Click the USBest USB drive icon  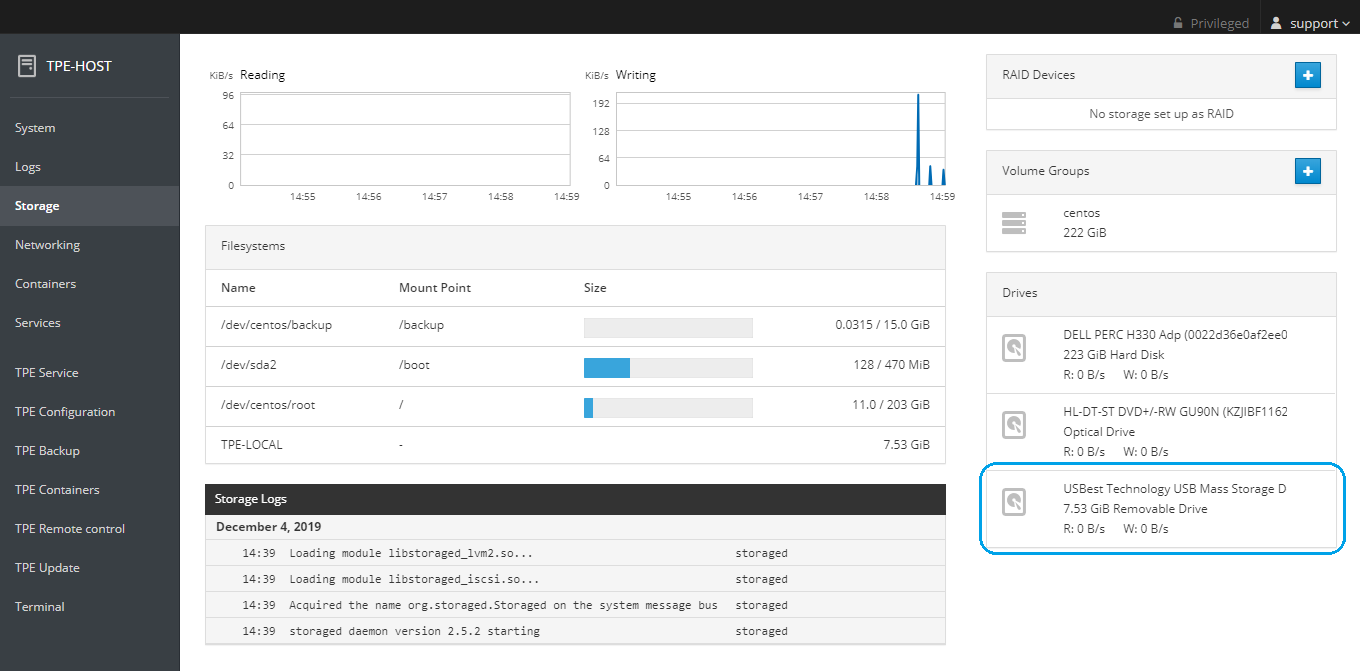click(1014, 502)
